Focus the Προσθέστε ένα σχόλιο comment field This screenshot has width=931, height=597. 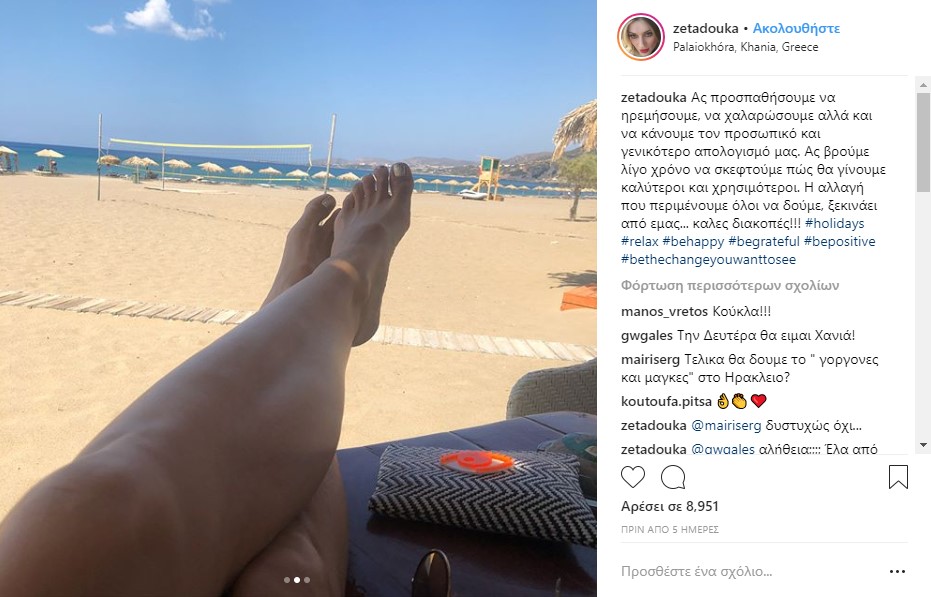(x=748, y=571)
